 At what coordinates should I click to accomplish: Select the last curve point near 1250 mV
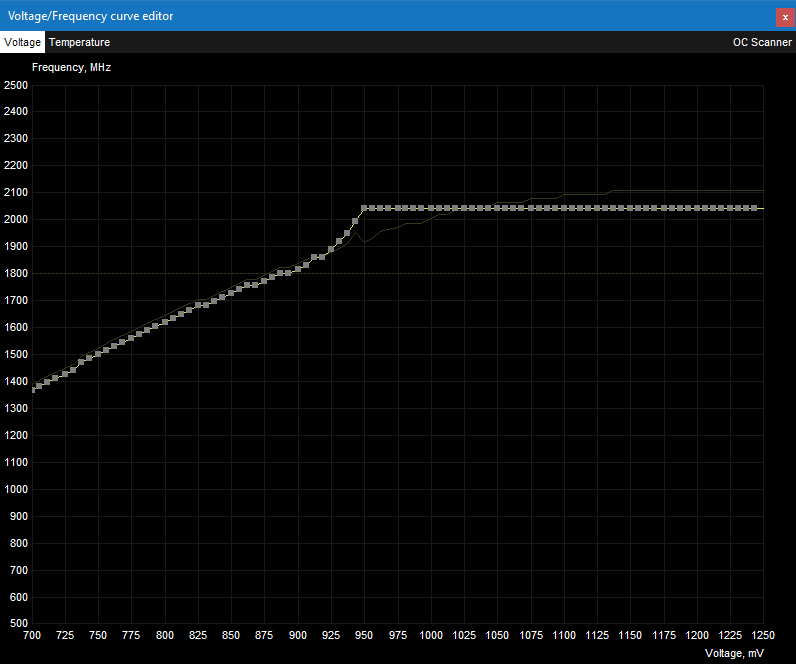point(754,208)
